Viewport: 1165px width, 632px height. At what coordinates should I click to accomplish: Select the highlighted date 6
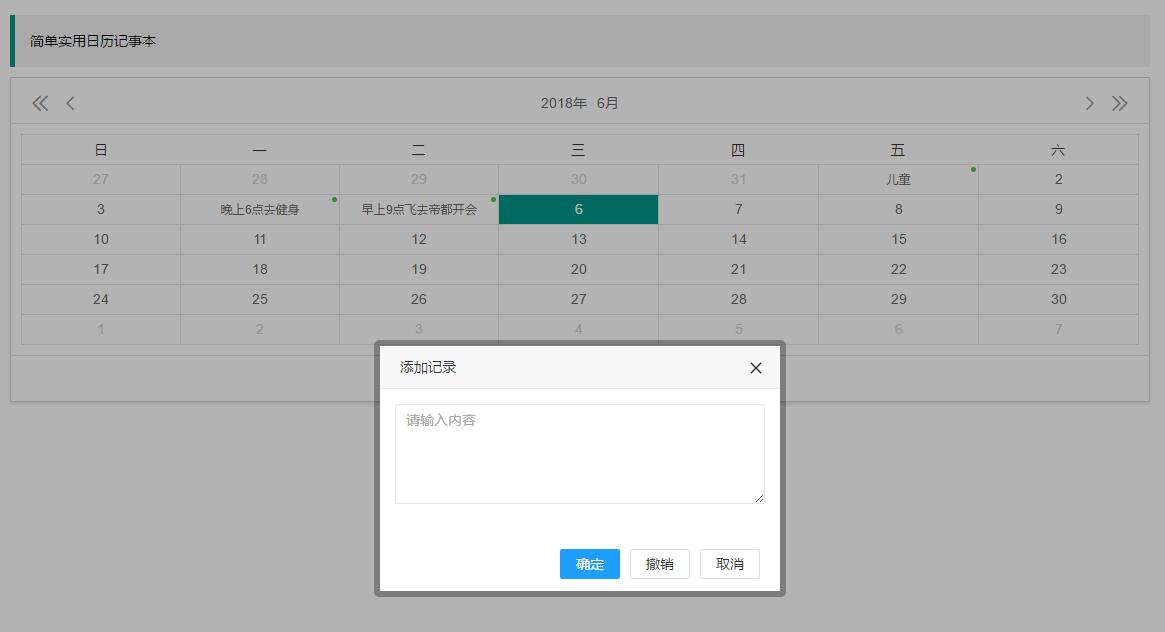click(578, 209)
